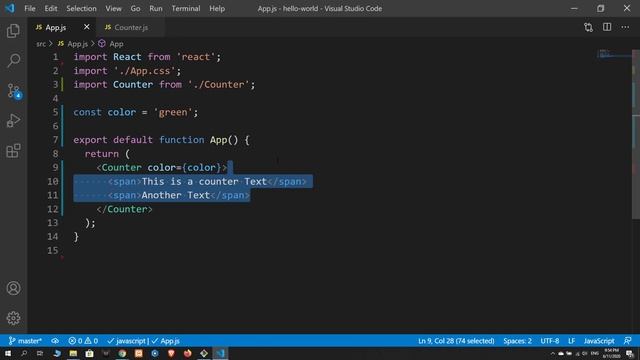Click the src breadcrumb segment
This screenshot has height=360, width=640.
tap(41, 44)
